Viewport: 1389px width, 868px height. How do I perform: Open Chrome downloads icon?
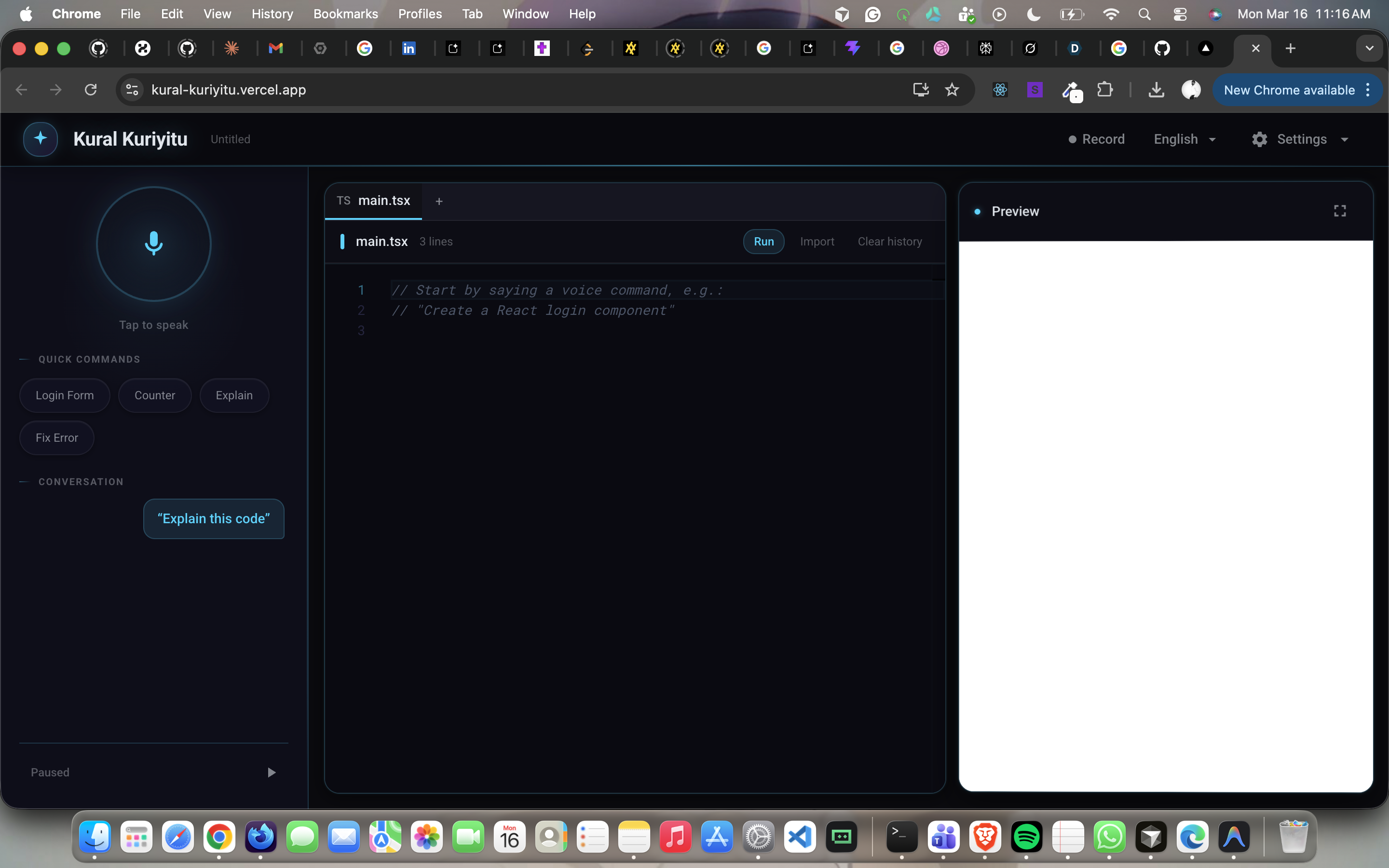click(x=1156, y=90)
